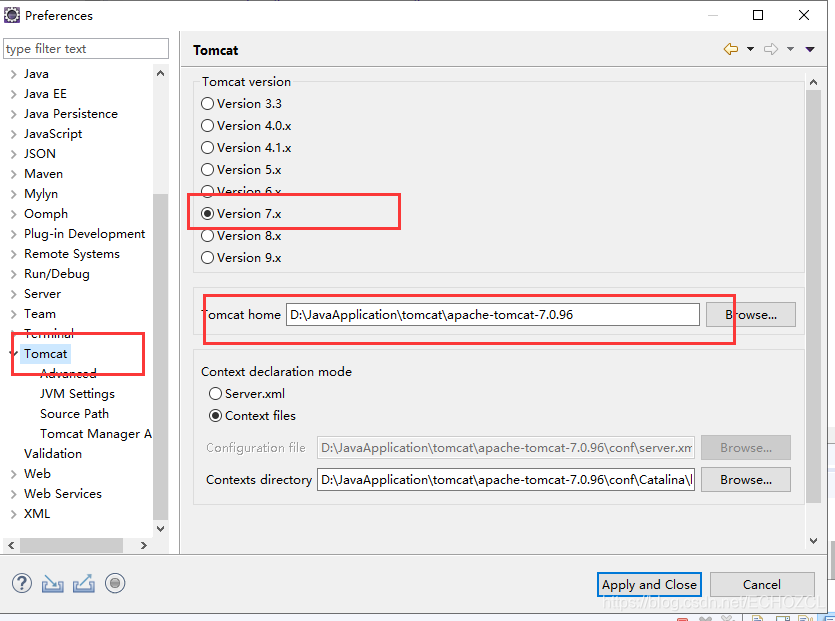Select the Tomcat tree item

point(45,354)
